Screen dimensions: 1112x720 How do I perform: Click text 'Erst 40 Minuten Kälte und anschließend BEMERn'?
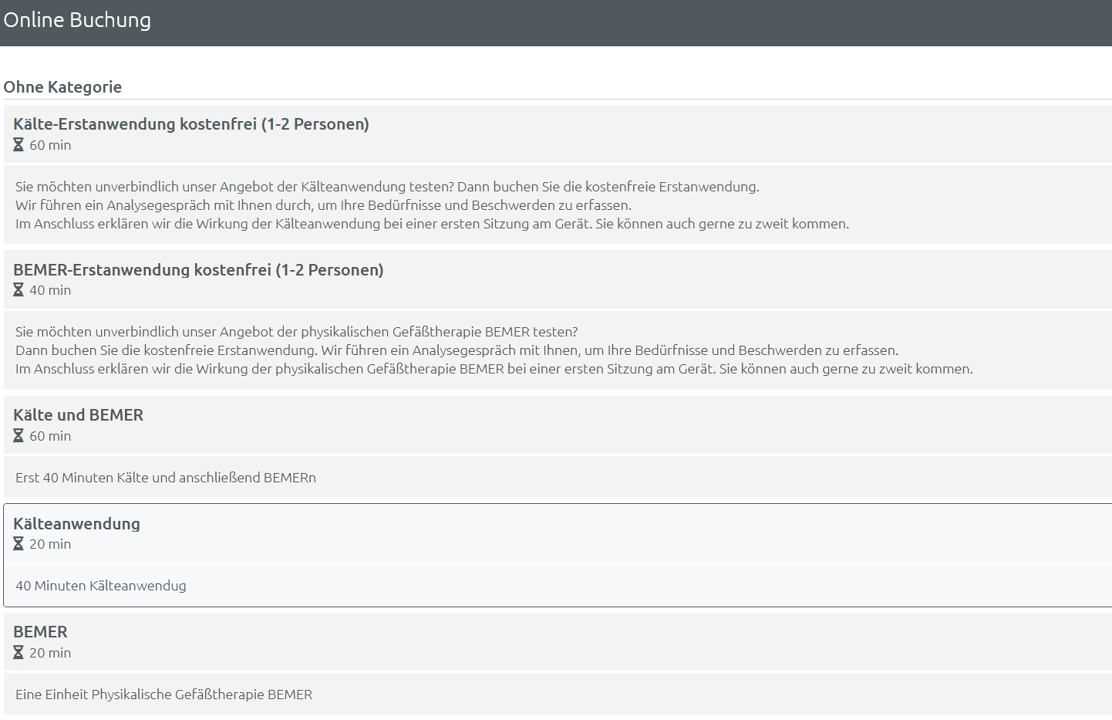click(x=165, y=478)
